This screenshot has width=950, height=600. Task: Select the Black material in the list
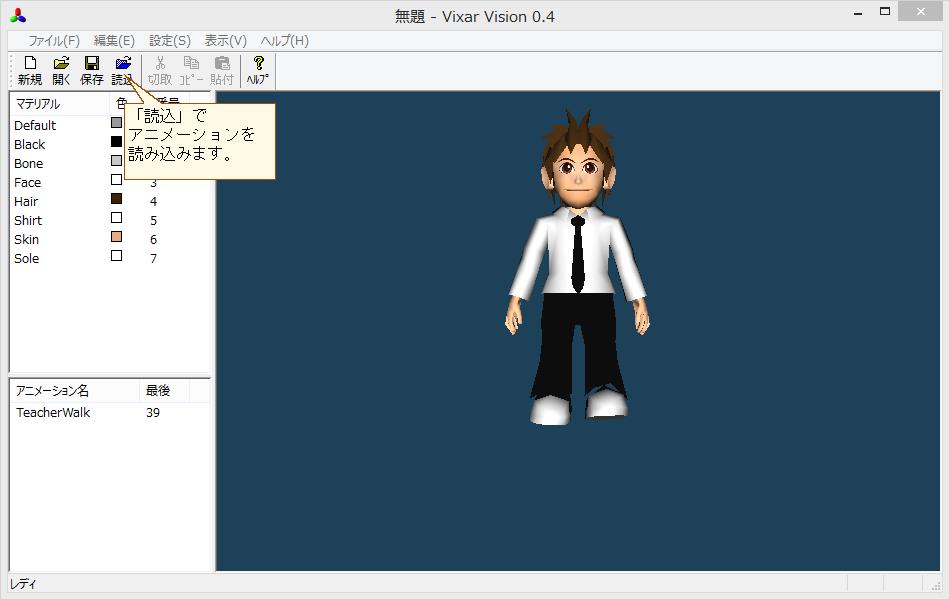tap(29, 144)
